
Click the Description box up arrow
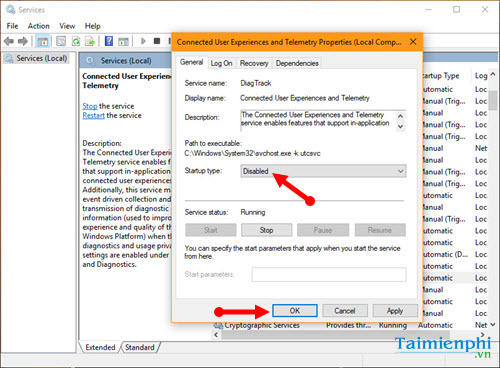[400, 116]
